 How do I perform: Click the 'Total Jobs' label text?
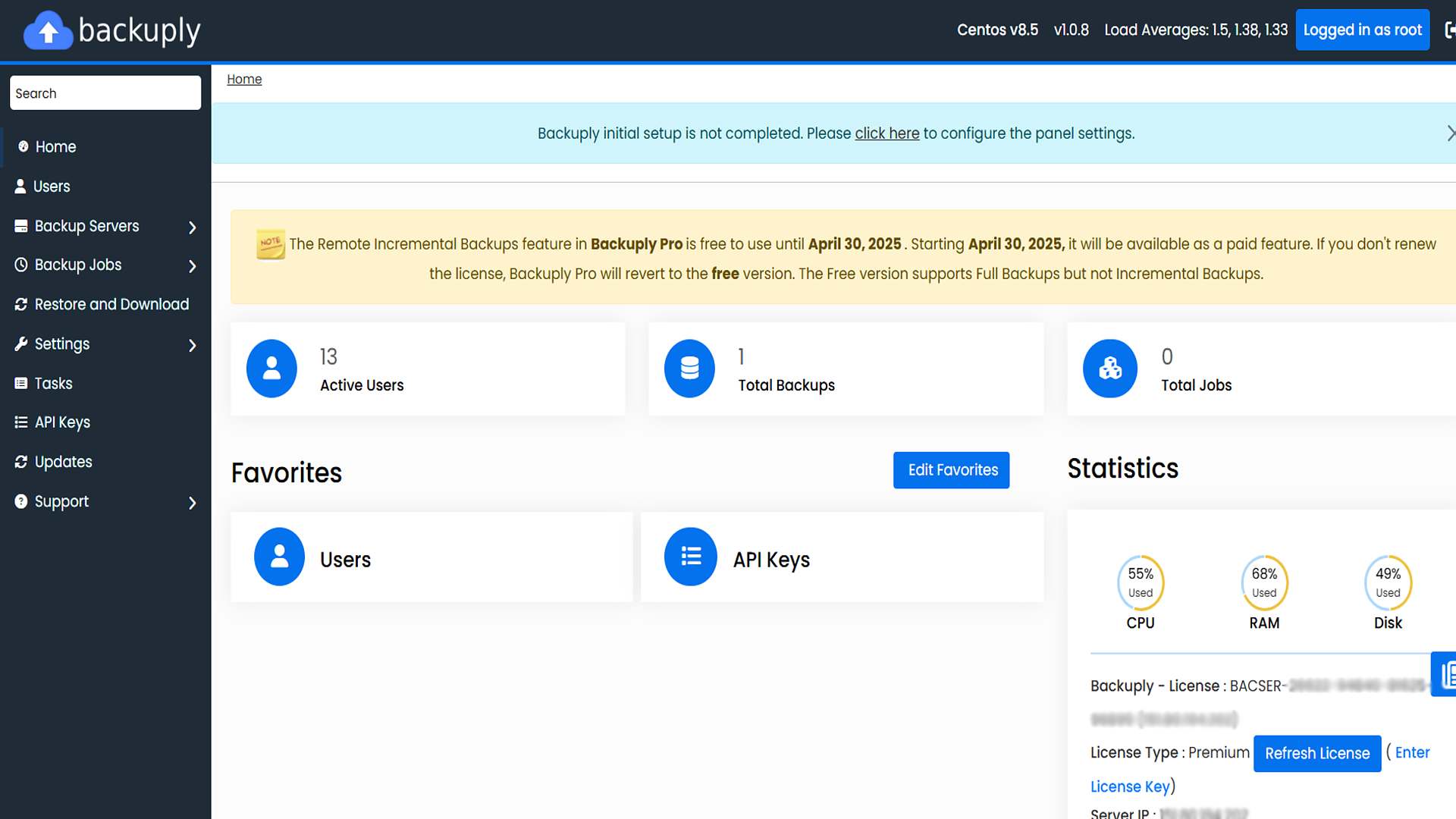pos(1196,385)
